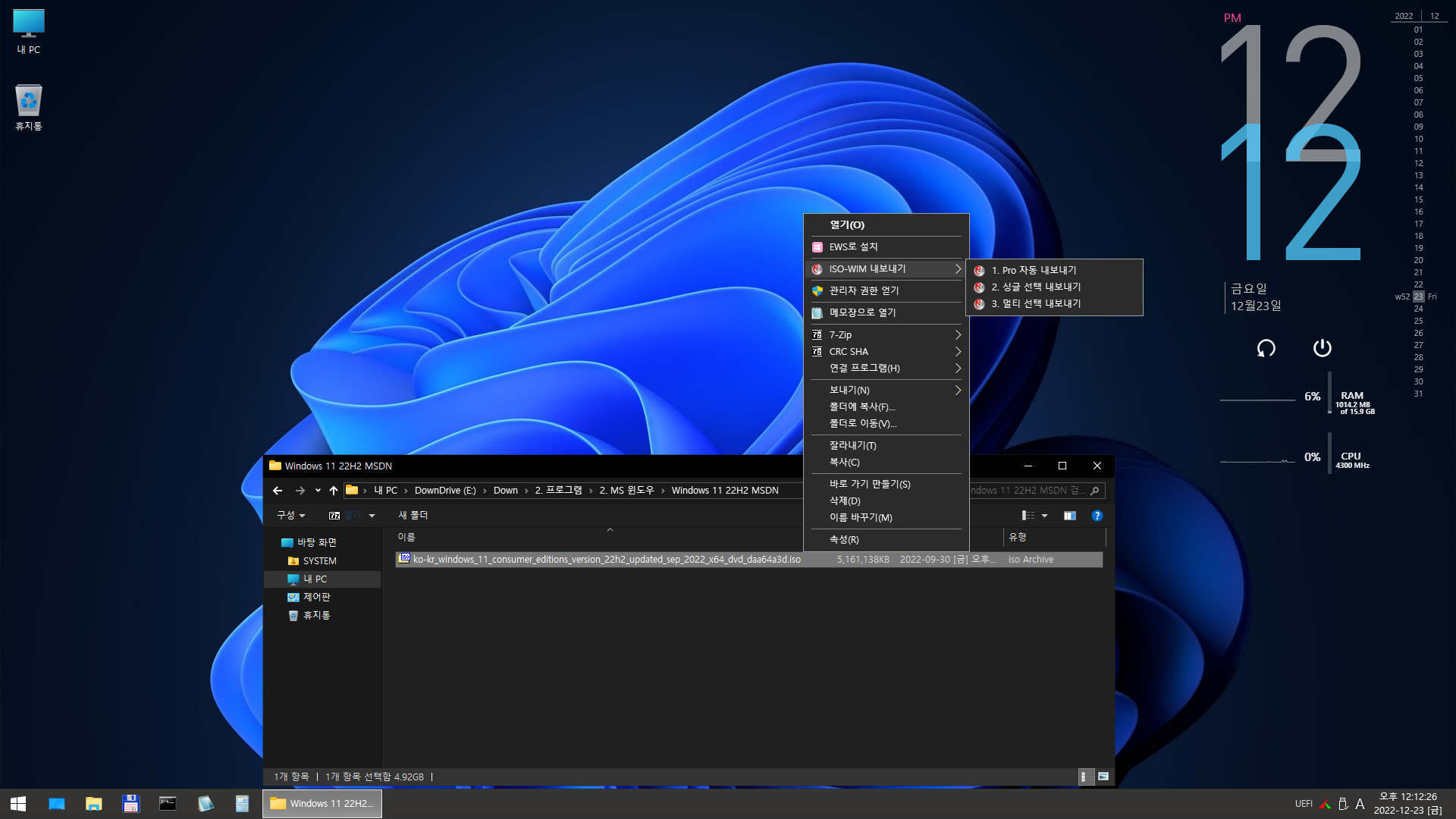Open the 휴지통 recycle bin desktop icon
This screenshot has width=1456, height=819.
coord(29,107)
